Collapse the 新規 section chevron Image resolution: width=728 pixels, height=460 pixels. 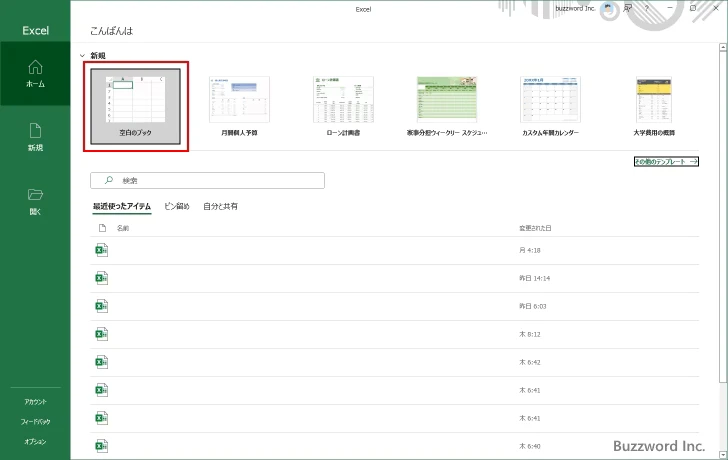point(83,56)
